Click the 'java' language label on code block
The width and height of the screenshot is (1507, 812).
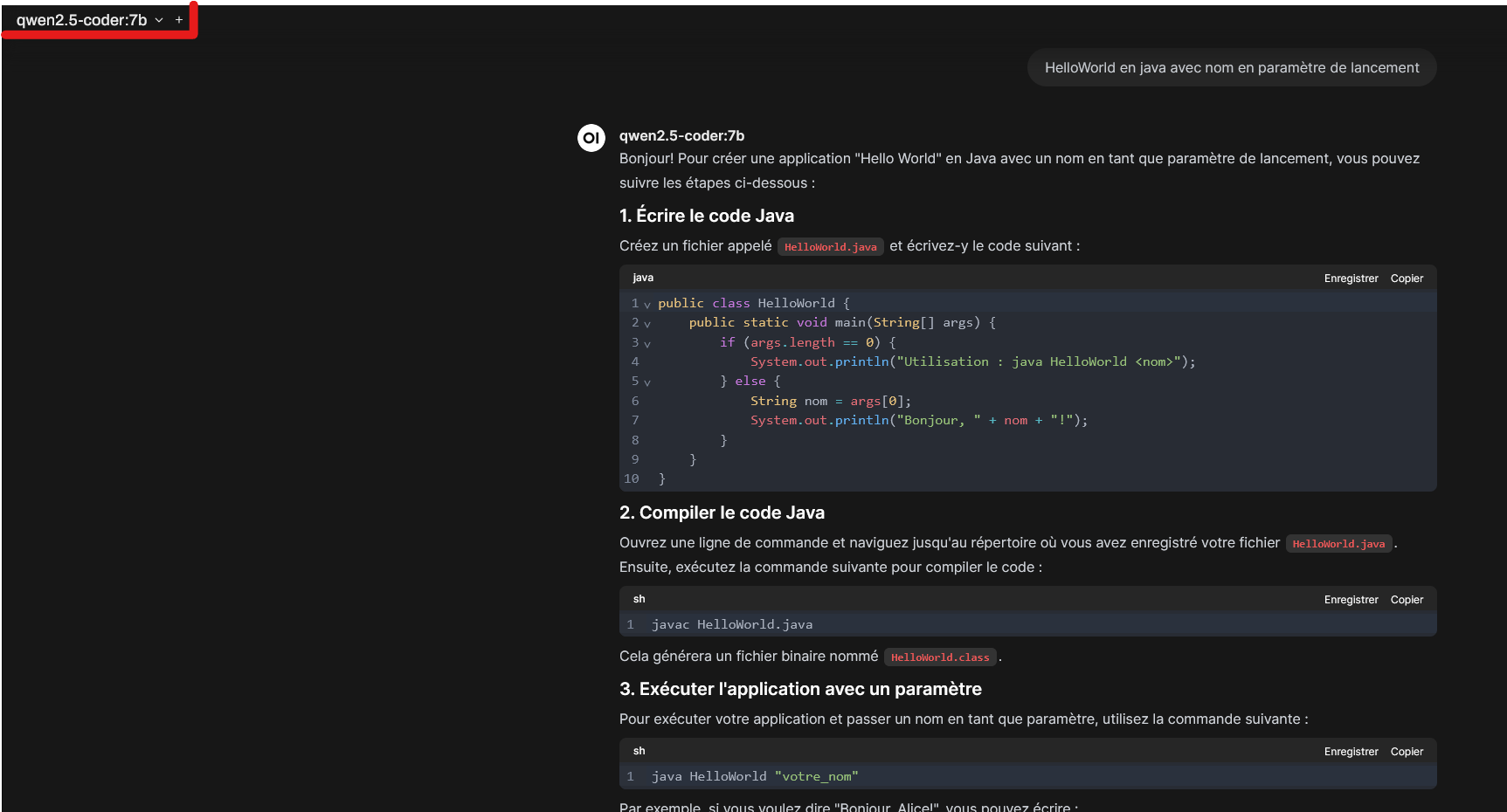(643, 278)
